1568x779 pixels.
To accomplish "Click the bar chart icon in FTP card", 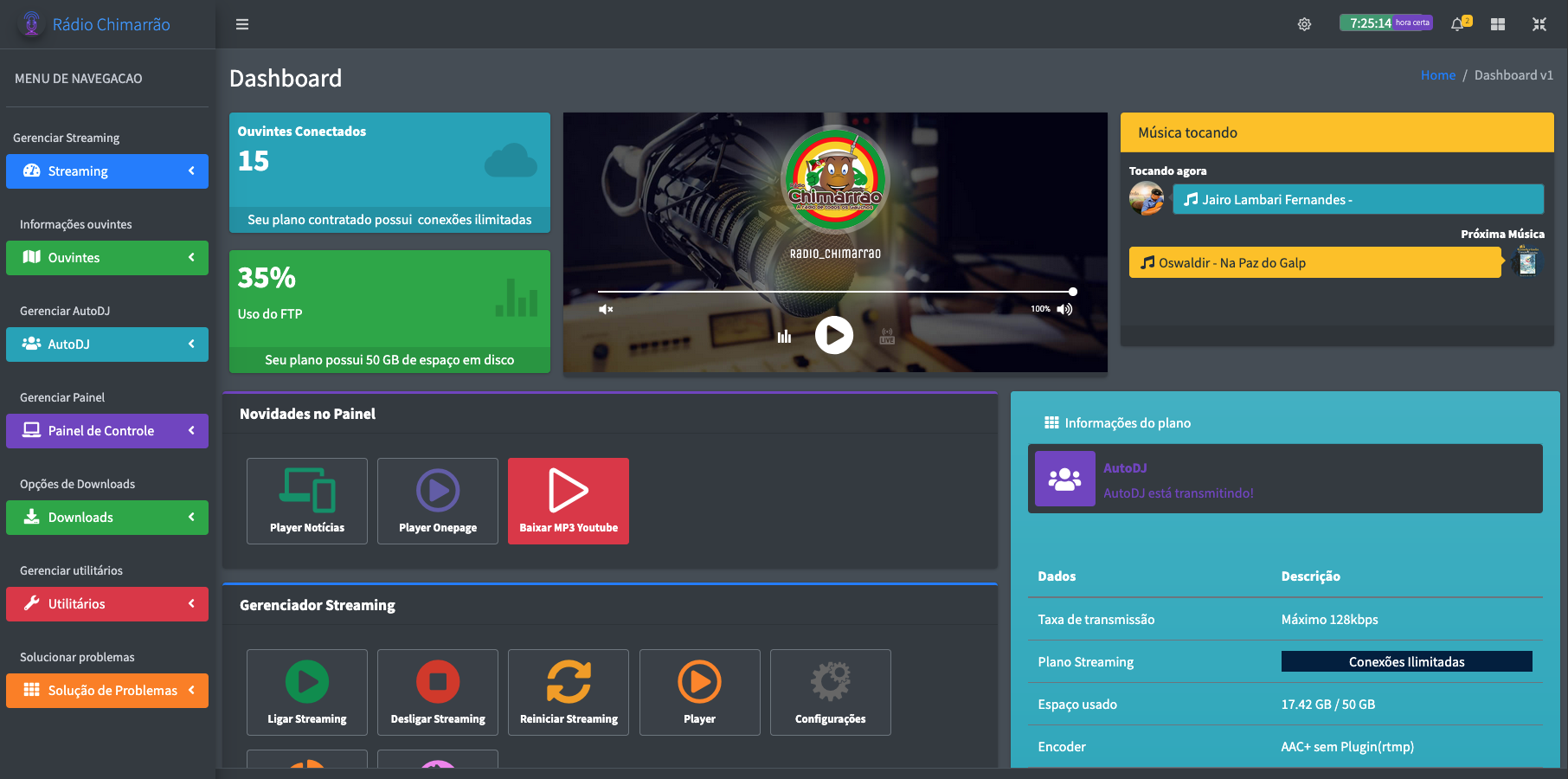I will tap(517, 298).
